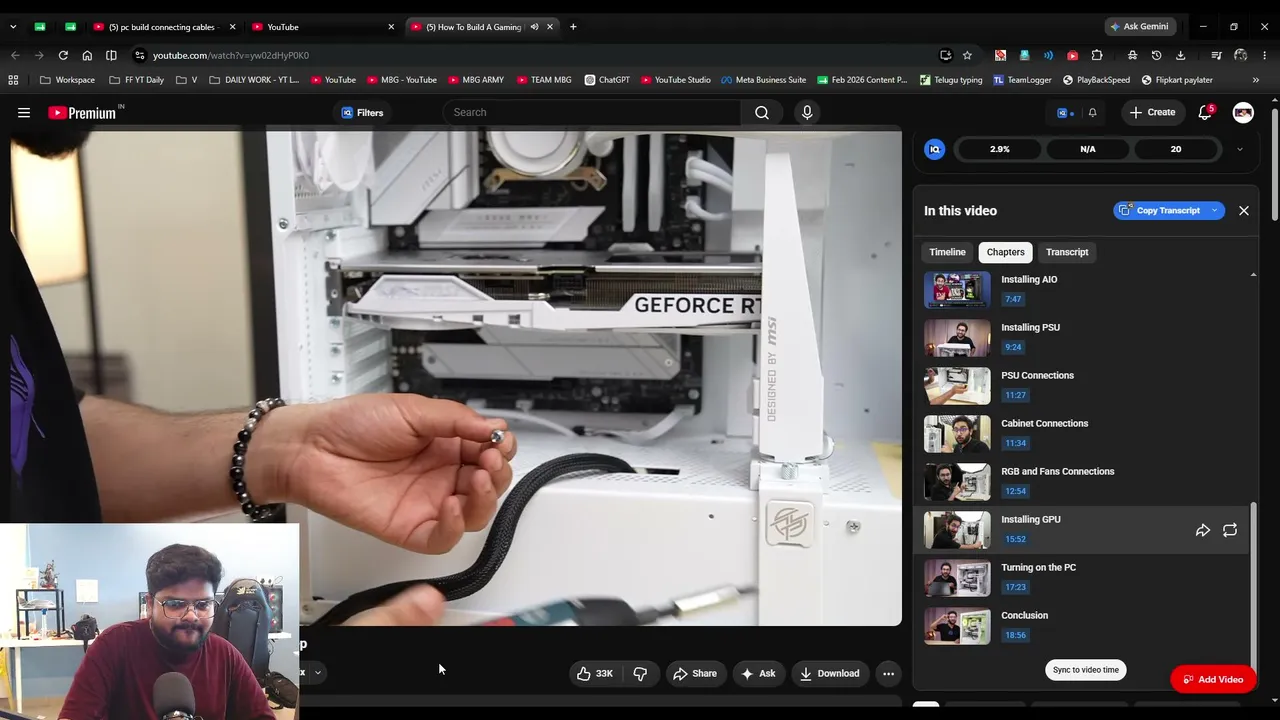Image resolution: width=1280 pixels, height=720 pixels.
Task: Open a new browser tab
Action: pos(573,27)
